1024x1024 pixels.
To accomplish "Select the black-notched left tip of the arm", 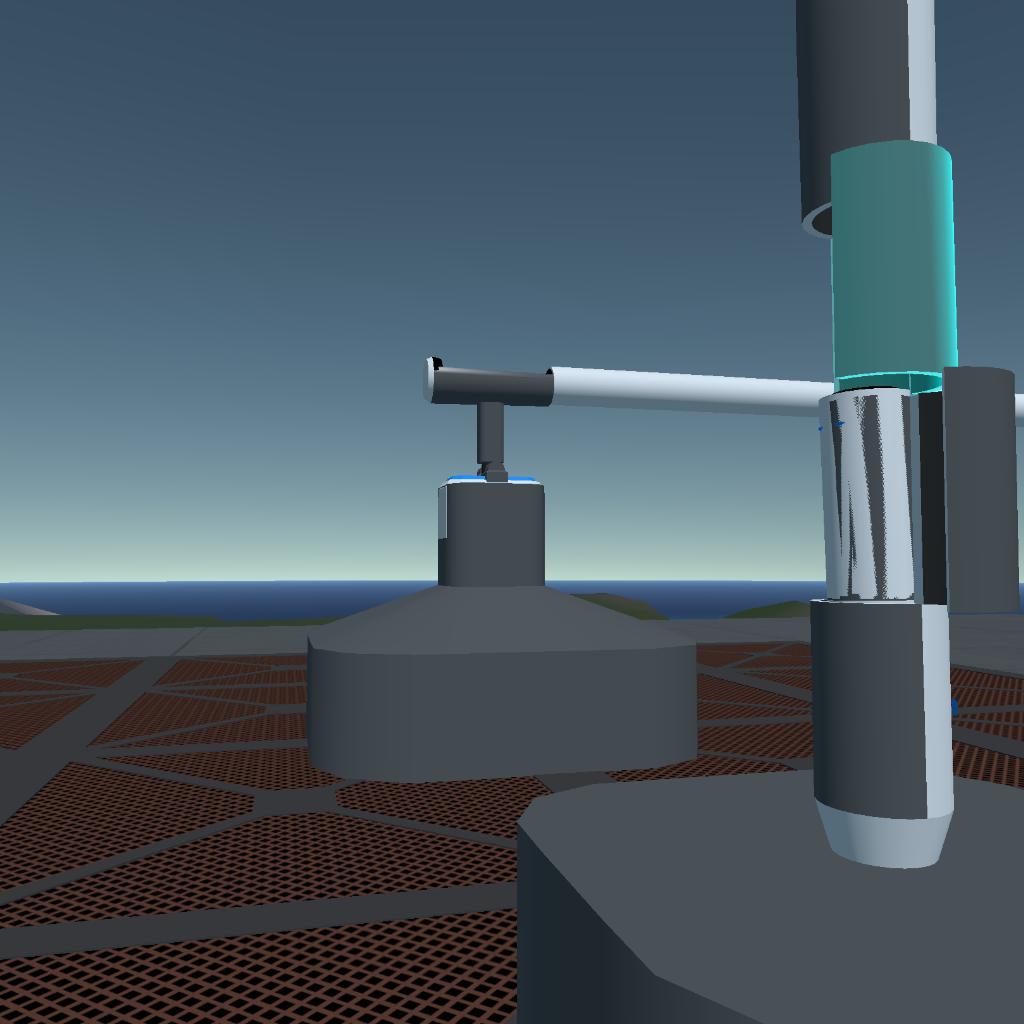I will [435, 380].
